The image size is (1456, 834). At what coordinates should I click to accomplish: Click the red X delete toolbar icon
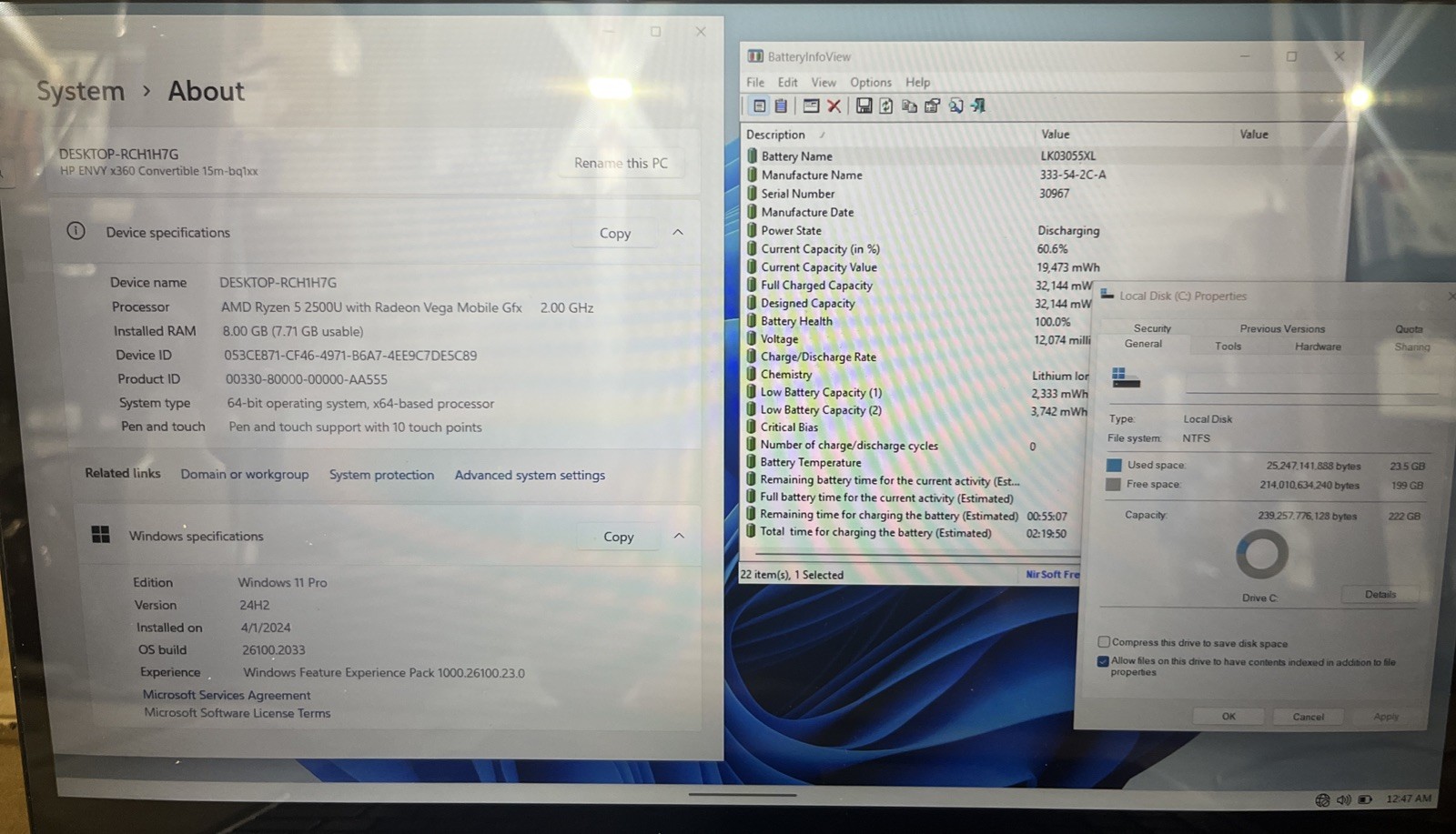click(834, 106)
